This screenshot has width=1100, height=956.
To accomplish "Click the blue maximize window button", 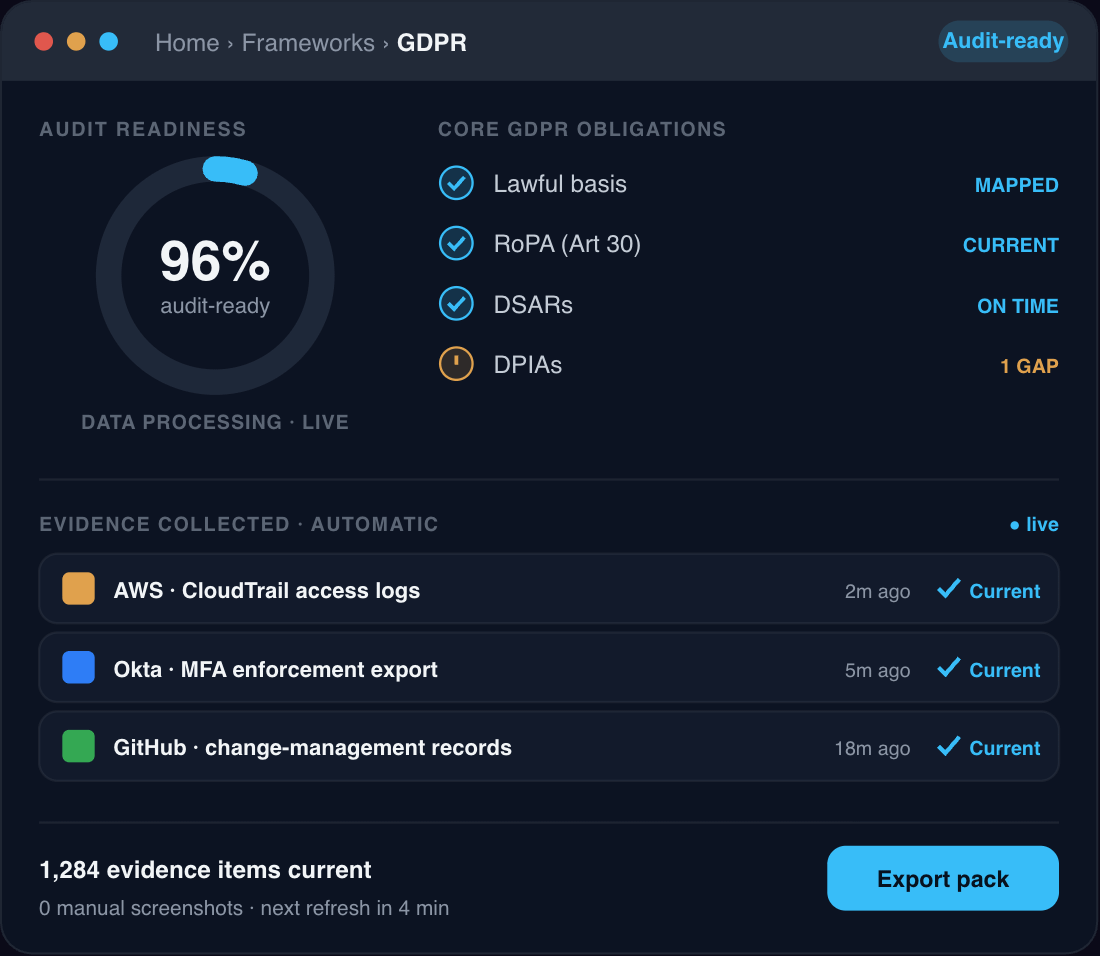I will 109,42.
